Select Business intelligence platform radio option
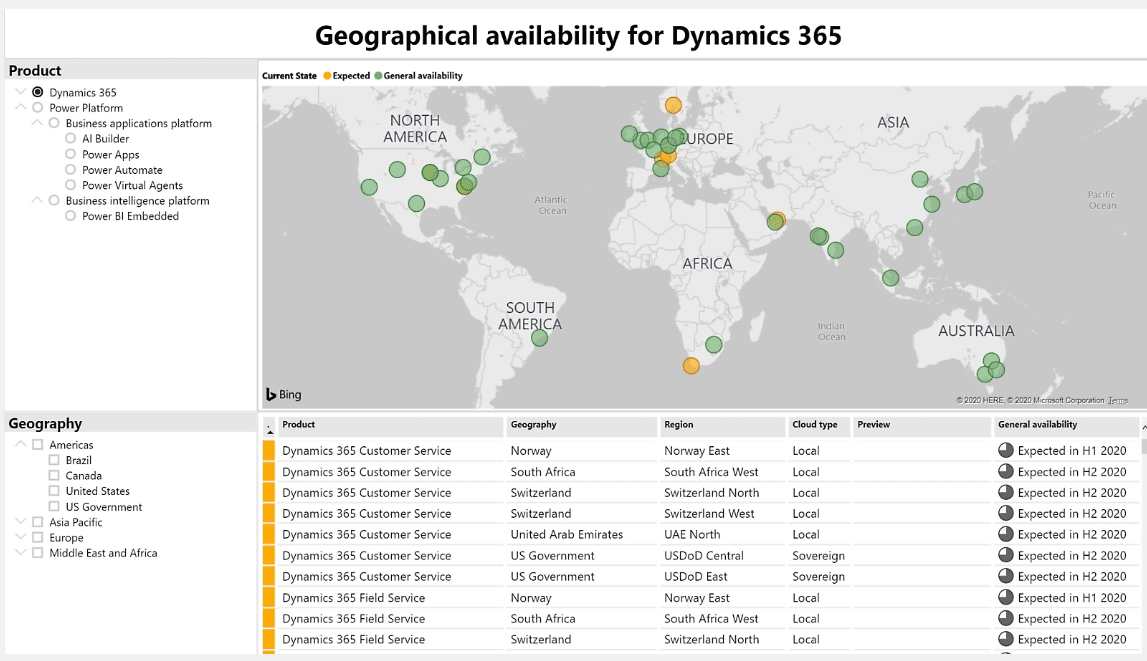Screen dimensions: 1147x661 pos(54,200)
